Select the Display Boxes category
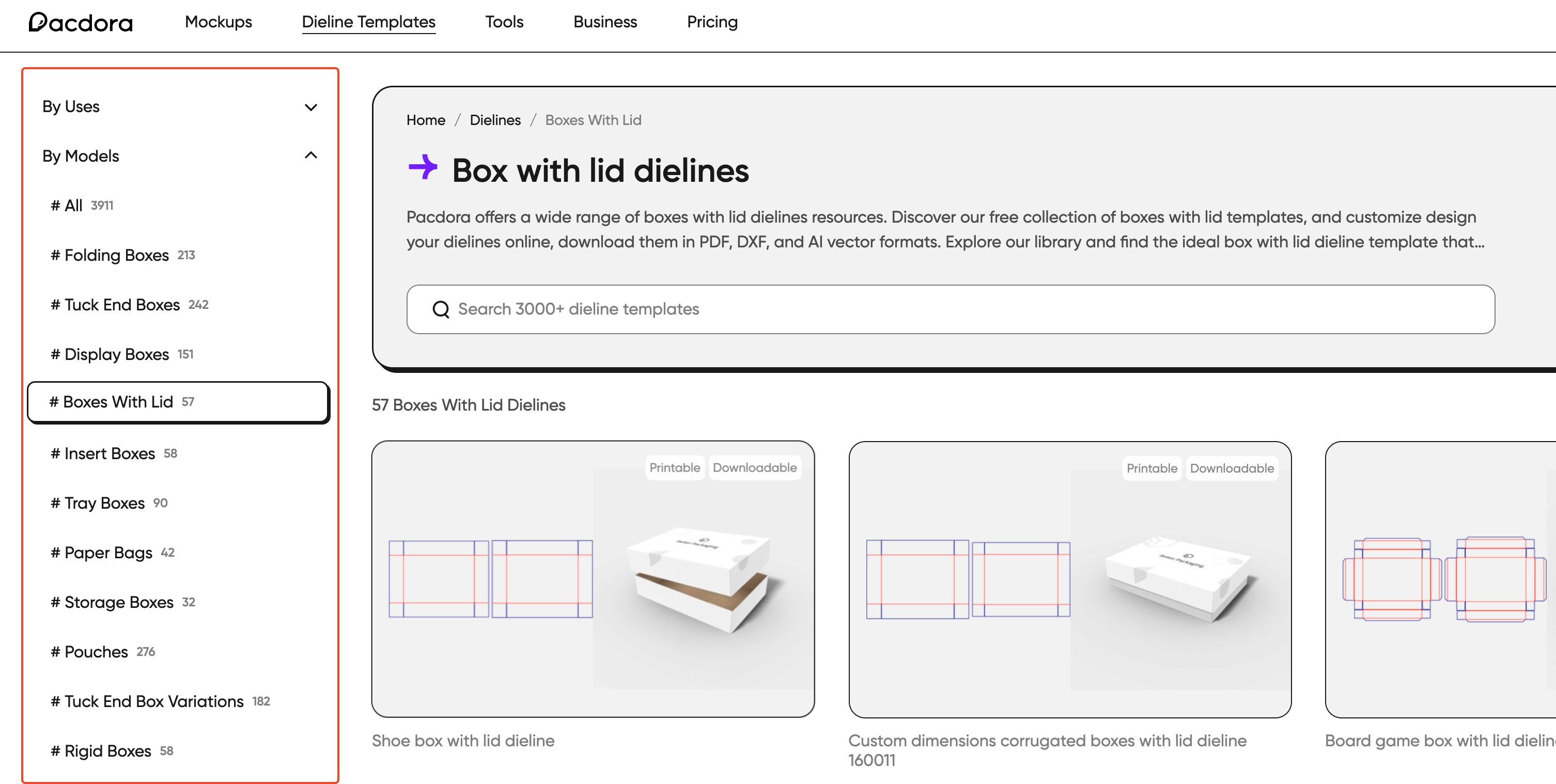Screen dimensions: 1556x784 point(122,354)
